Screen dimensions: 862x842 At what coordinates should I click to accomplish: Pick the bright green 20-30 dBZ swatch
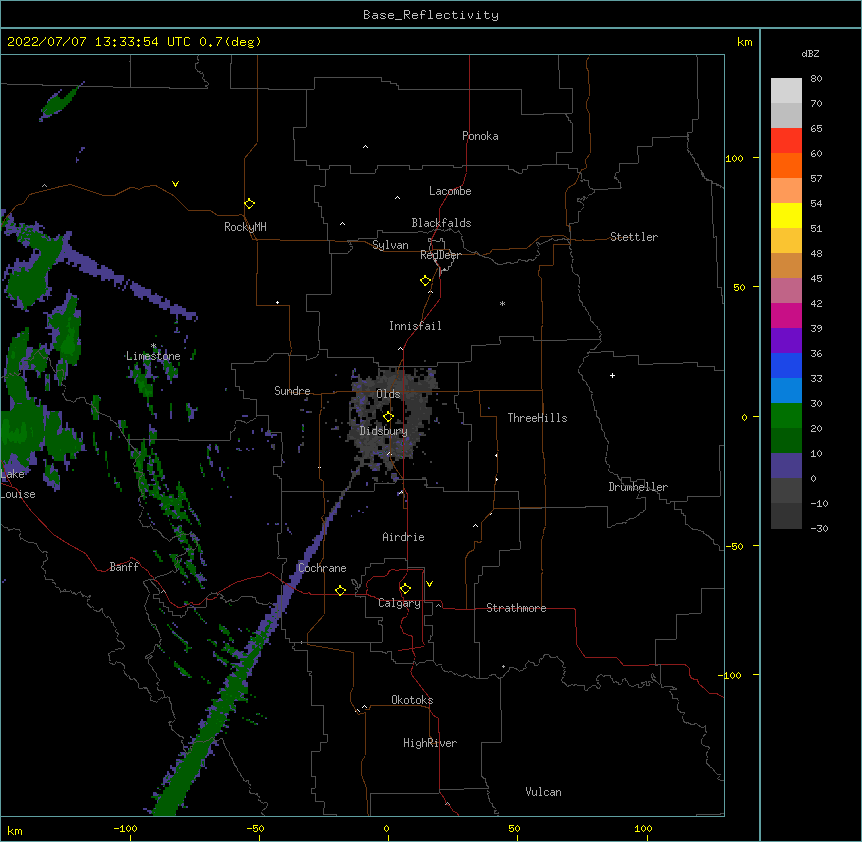786,416
